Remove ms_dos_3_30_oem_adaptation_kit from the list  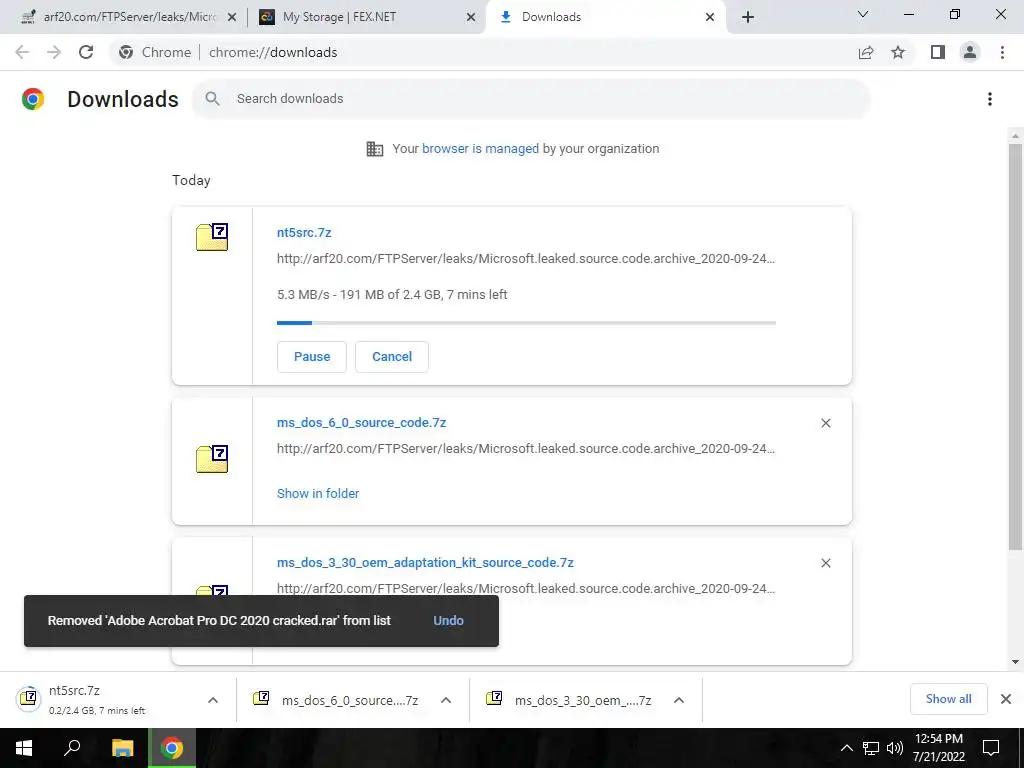[x=825, y=563]
